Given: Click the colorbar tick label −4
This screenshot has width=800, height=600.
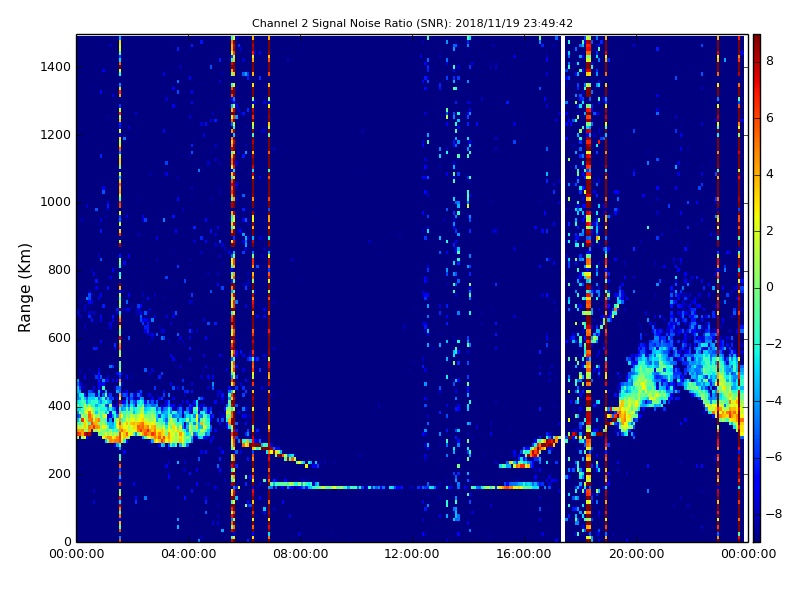Looking at the screenshot, I should [774, 401].
